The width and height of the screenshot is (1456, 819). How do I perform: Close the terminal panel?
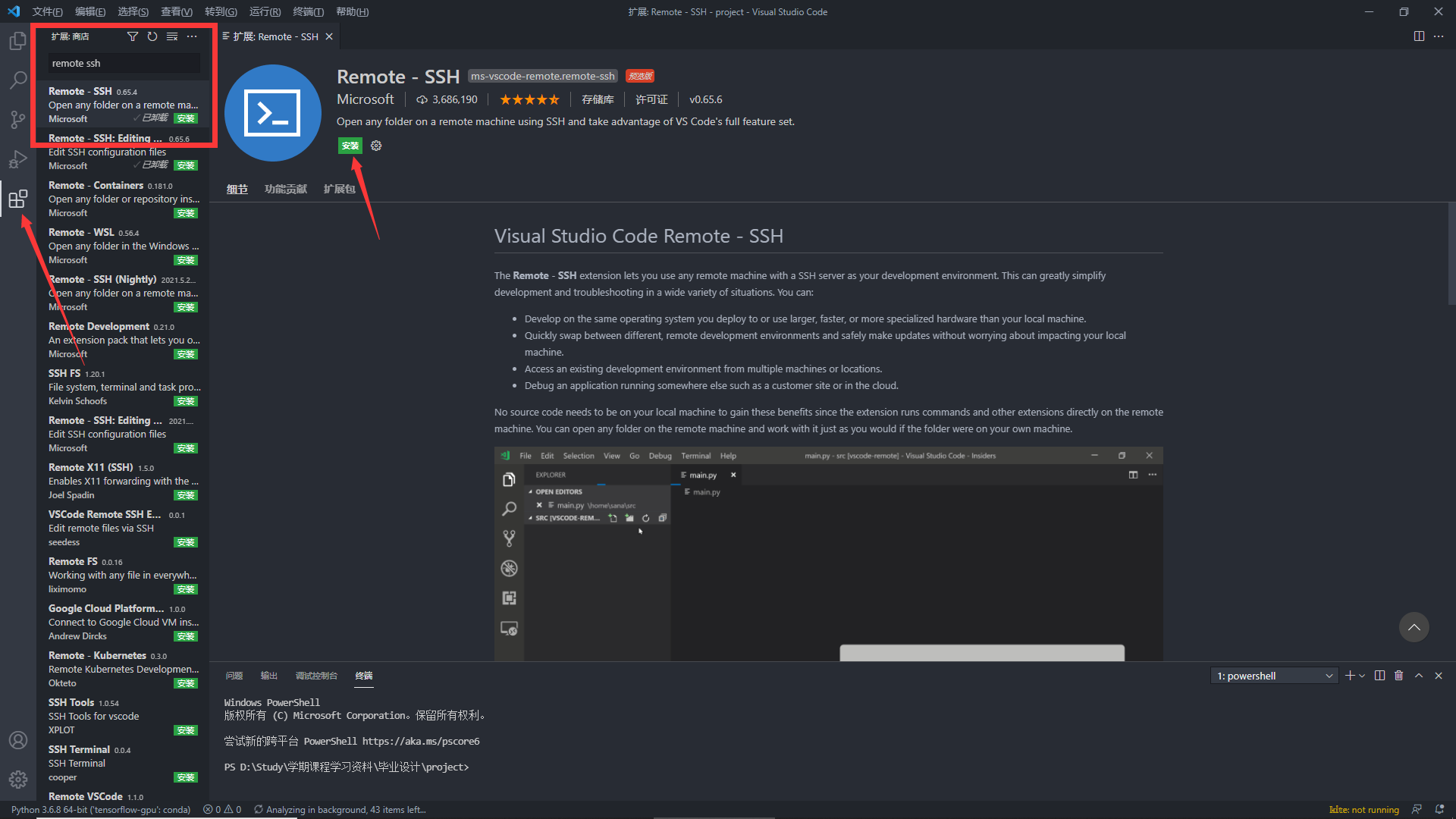pos(1439,676)
